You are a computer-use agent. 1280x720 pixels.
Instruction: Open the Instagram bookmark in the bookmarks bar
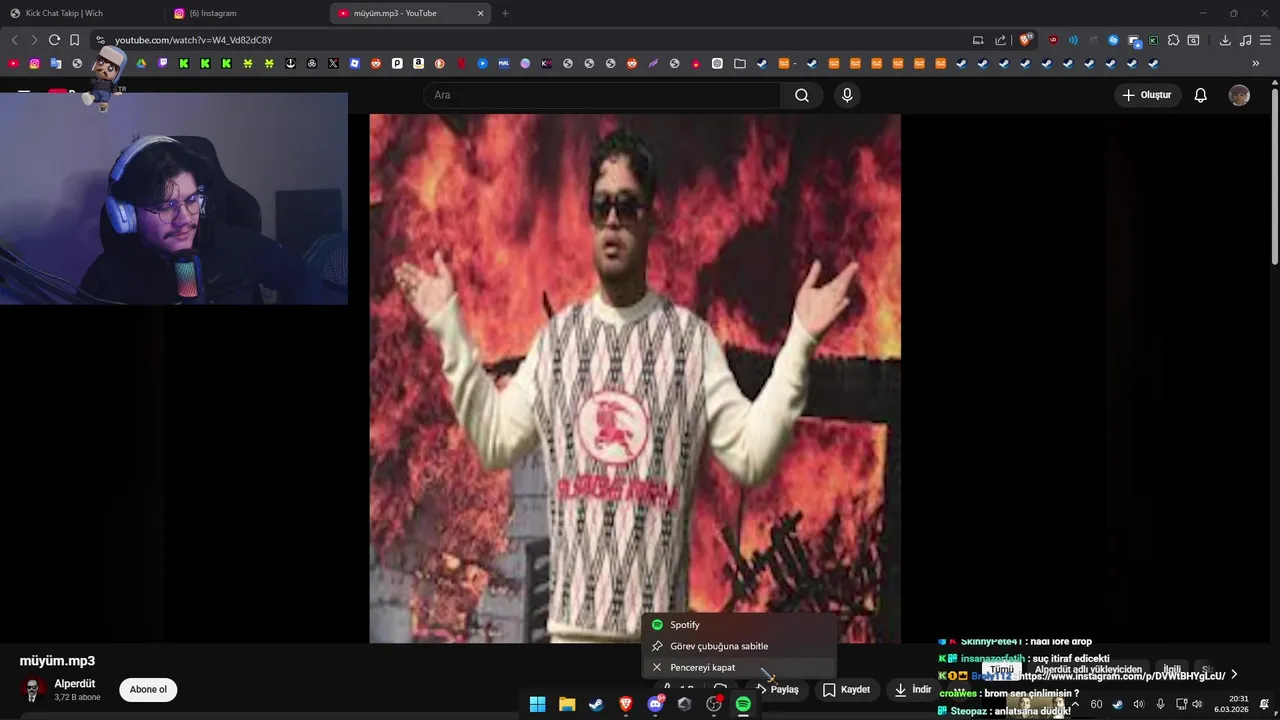click(34, 63)
